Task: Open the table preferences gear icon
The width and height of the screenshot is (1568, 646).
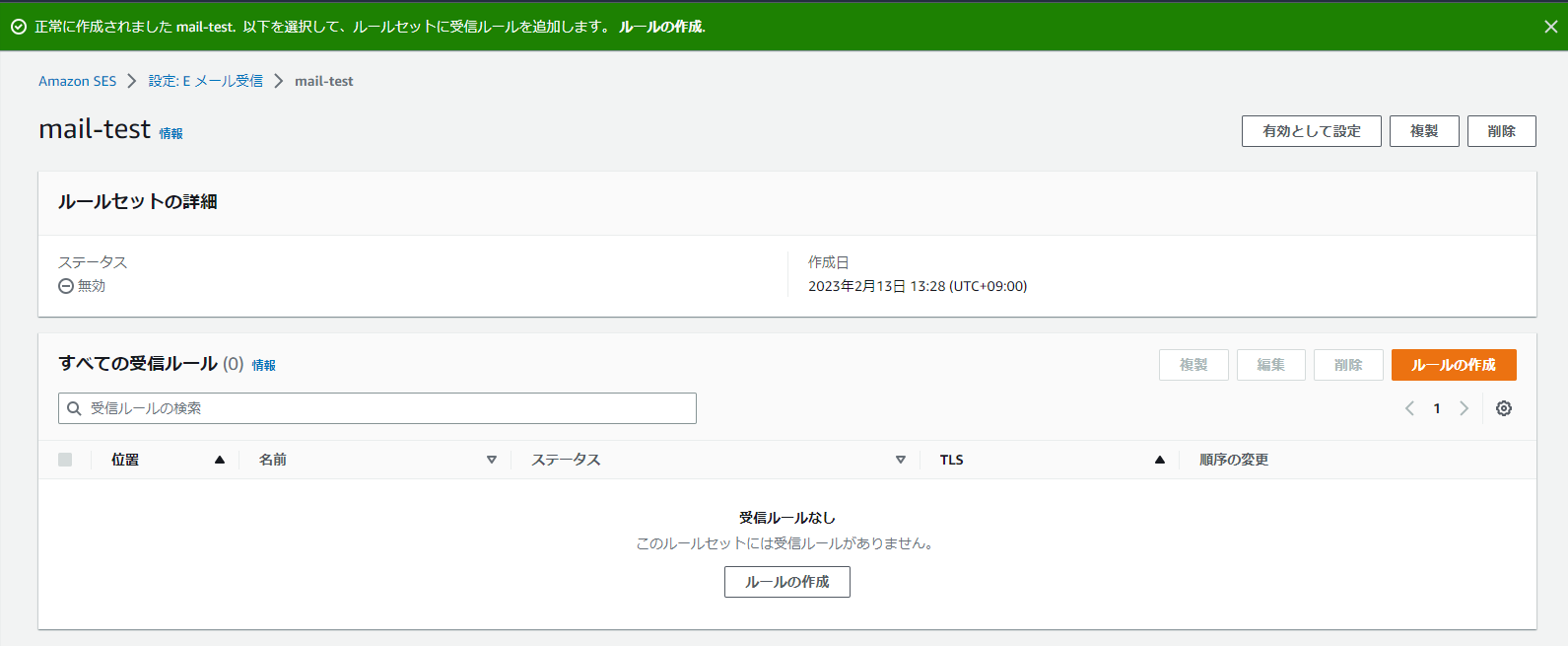Action: (x=1504, y=408)
